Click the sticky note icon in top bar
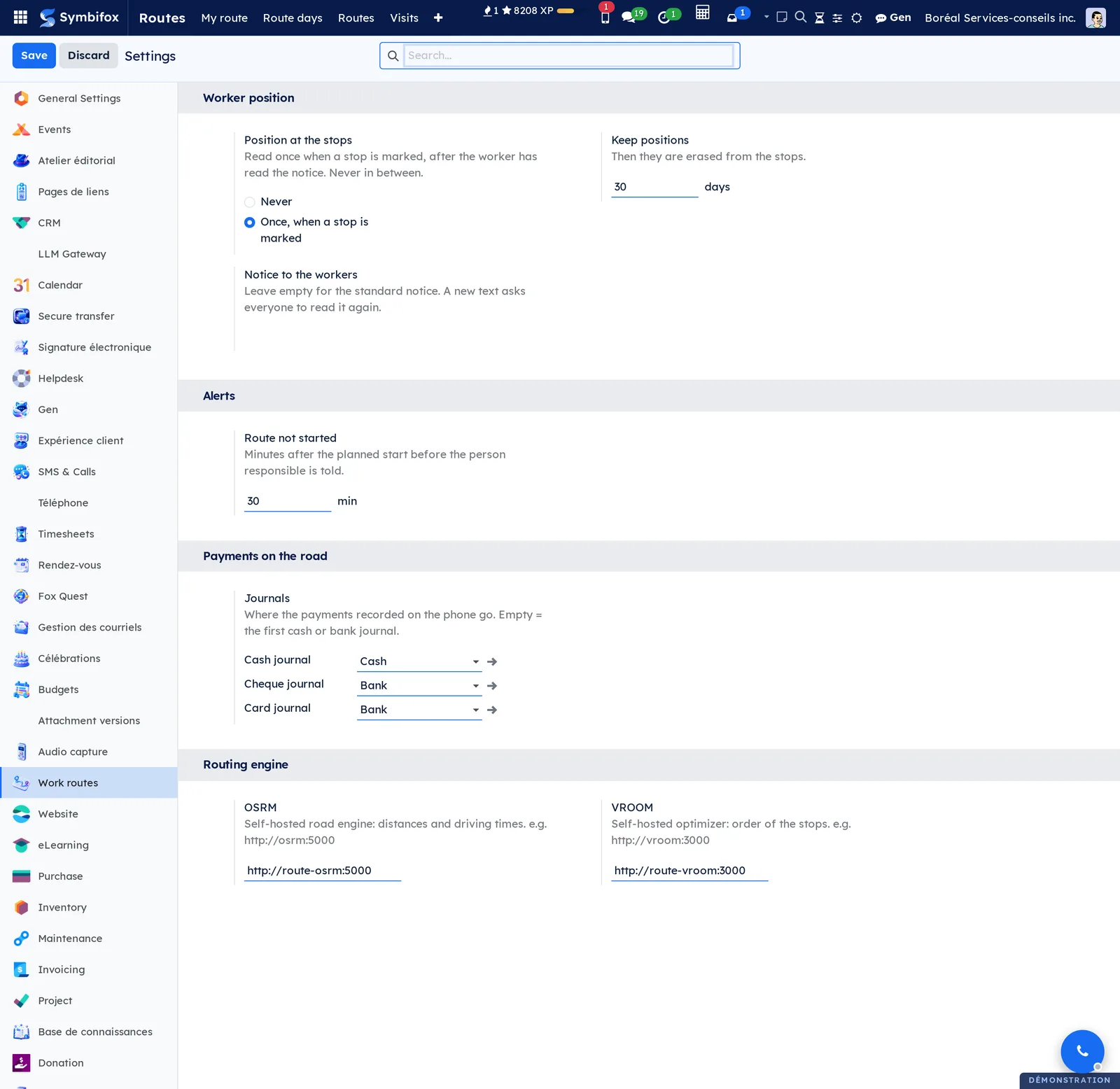1120x1089 pixels. [x=782, y=17]
